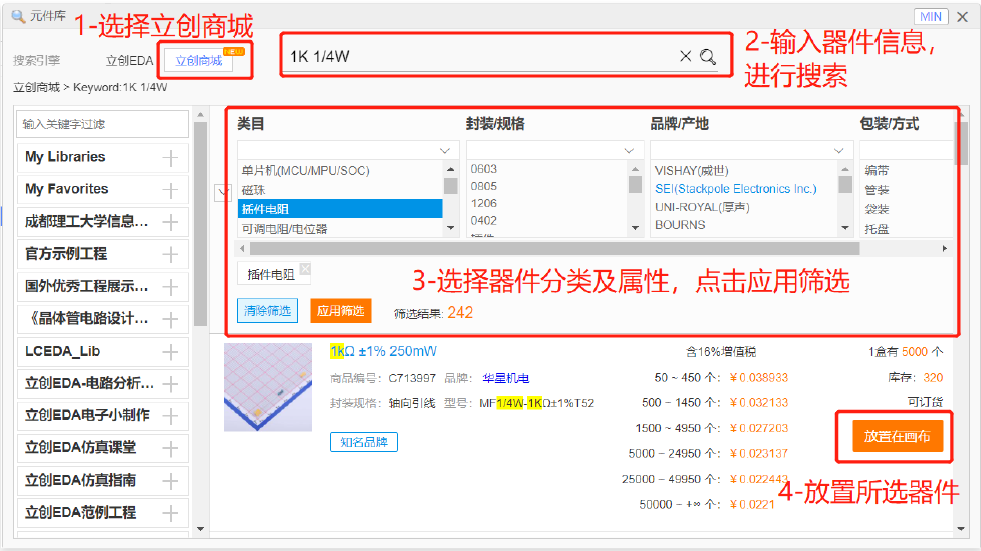Select VISHAY(威世) brand

tap(691, 171)
